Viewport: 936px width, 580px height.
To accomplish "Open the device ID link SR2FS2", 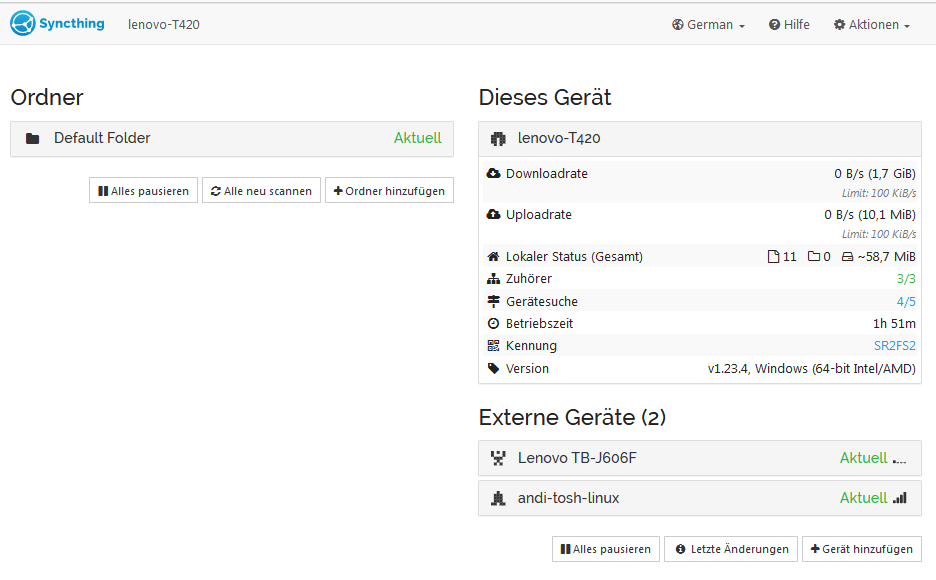I will [894, 345].
